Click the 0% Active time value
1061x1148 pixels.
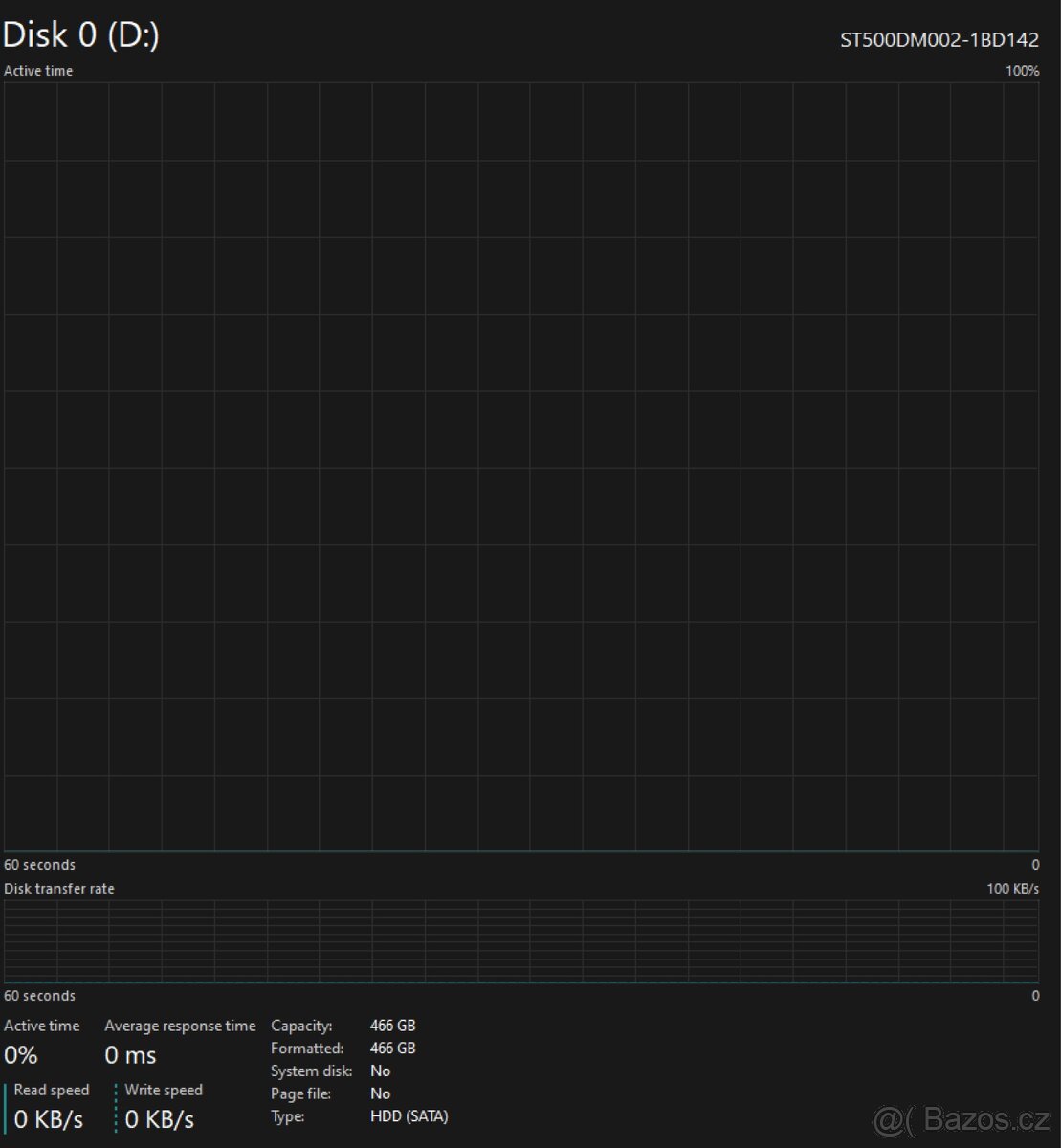[21, 1055]
